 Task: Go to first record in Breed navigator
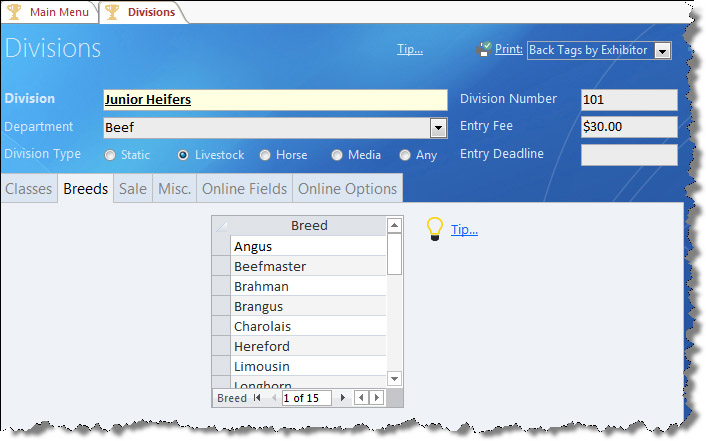(257, 398)
